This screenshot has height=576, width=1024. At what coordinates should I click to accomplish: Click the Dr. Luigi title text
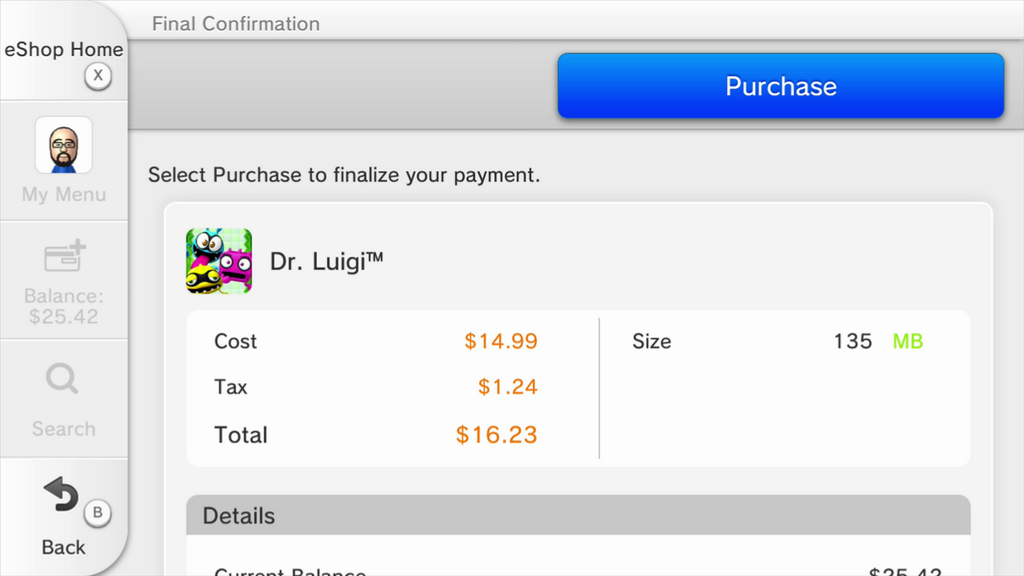[327, 262]
